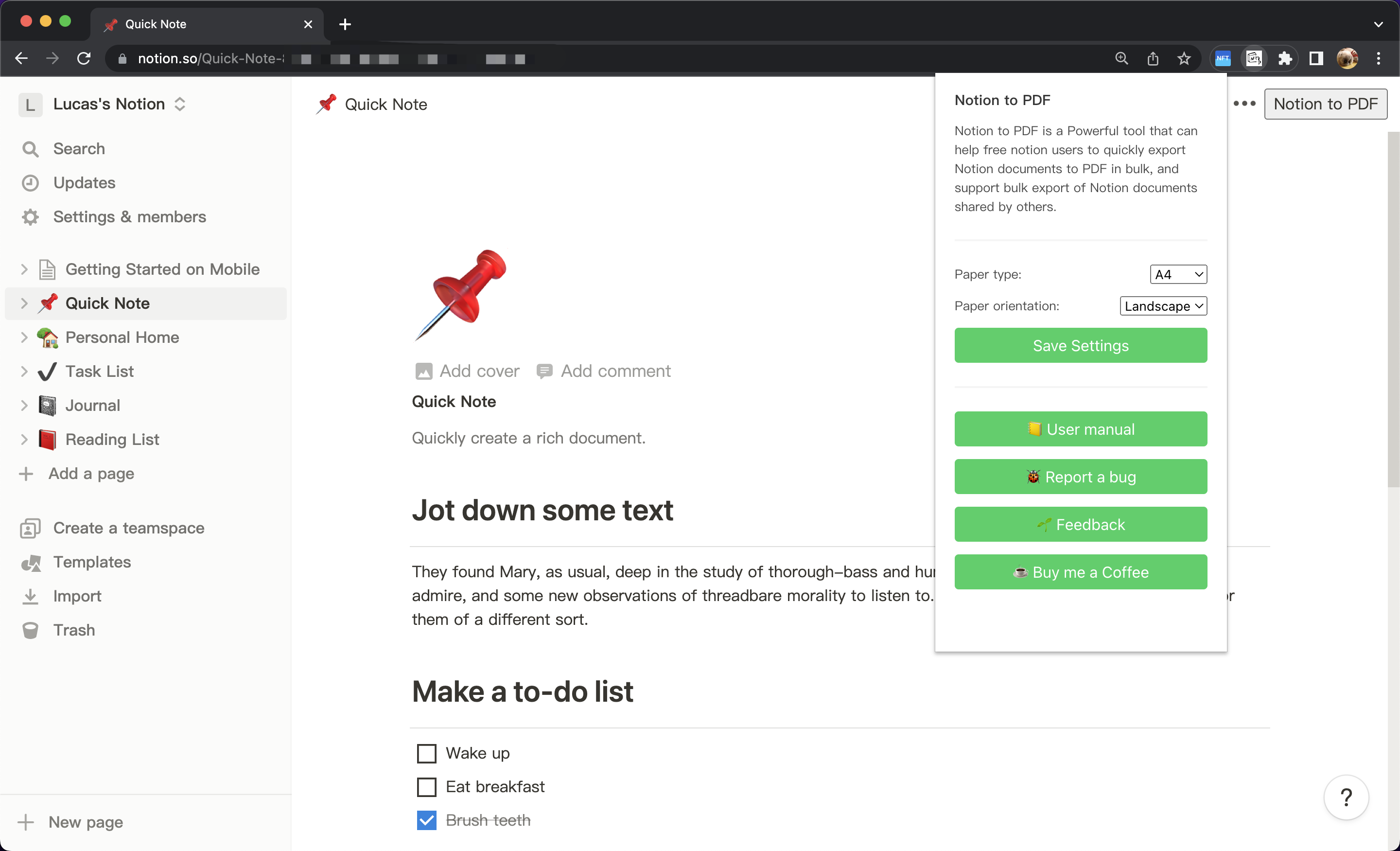This screenshot has height=851, width=1400.
Task: Reload the page with refresh icon
Action: [x=84, y=58]
